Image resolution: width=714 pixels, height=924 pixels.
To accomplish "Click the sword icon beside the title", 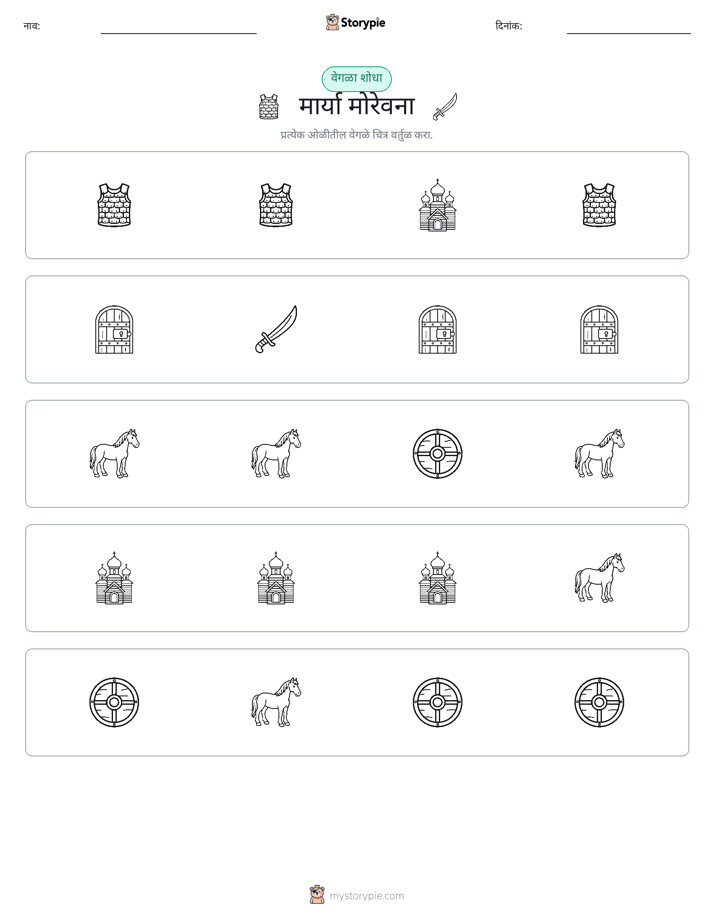I will point(445,107).
